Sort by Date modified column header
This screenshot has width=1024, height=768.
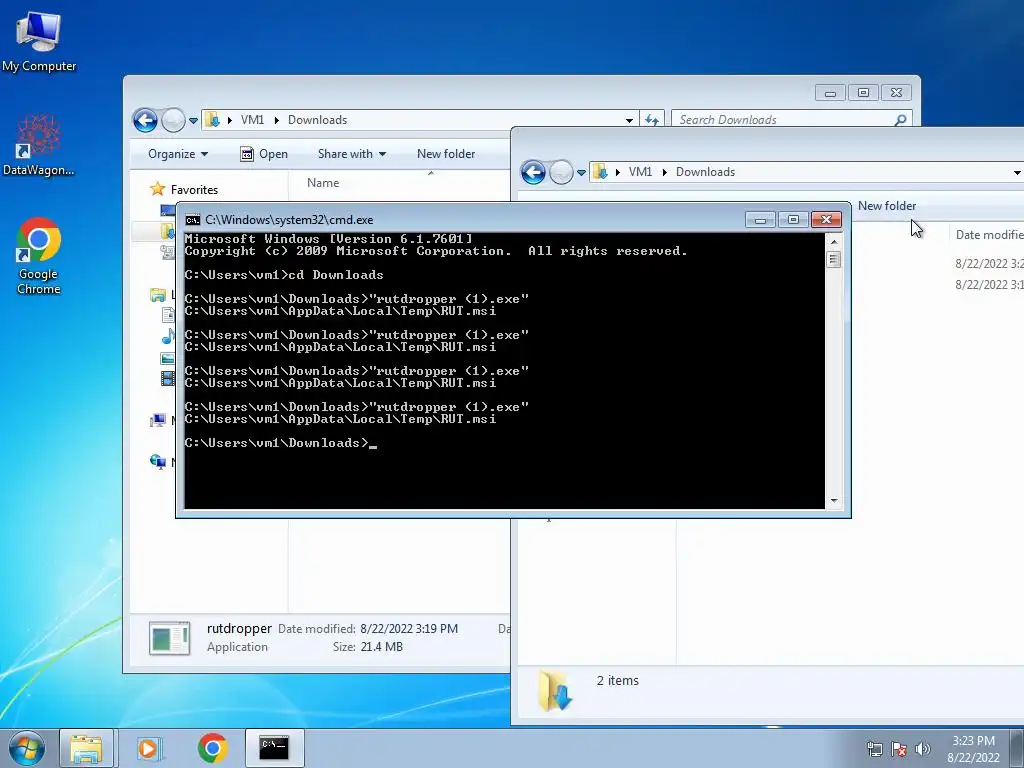pyautogui.click(x=989, y=235)
